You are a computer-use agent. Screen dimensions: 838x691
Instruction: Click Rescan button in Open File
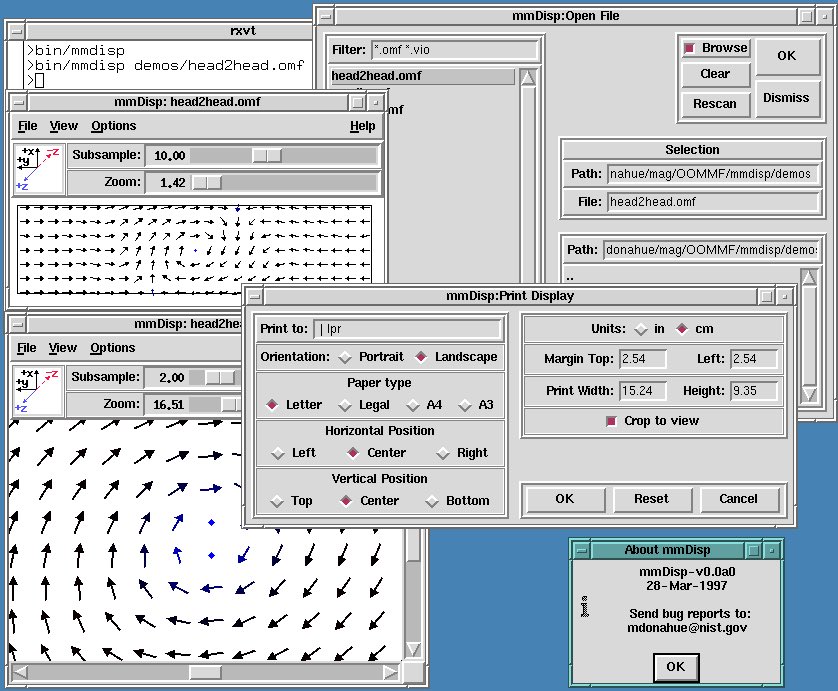coord(715,104)
